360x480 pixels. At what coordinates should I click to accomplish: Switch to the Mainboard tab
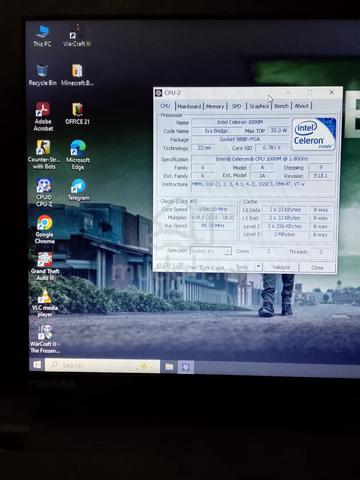click(x=189, y=106)
